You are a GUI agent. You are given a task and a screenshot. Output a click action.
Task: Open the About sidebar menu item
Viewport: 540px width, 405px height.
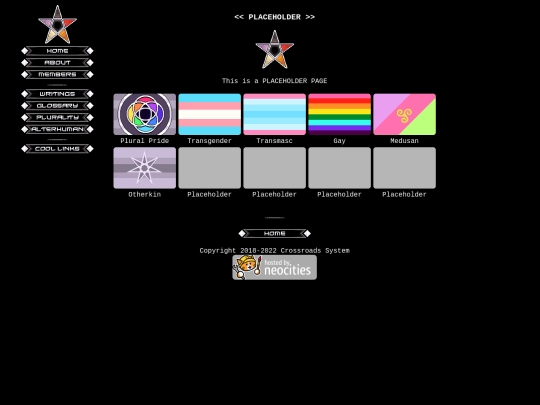click(x=57, y=63)
